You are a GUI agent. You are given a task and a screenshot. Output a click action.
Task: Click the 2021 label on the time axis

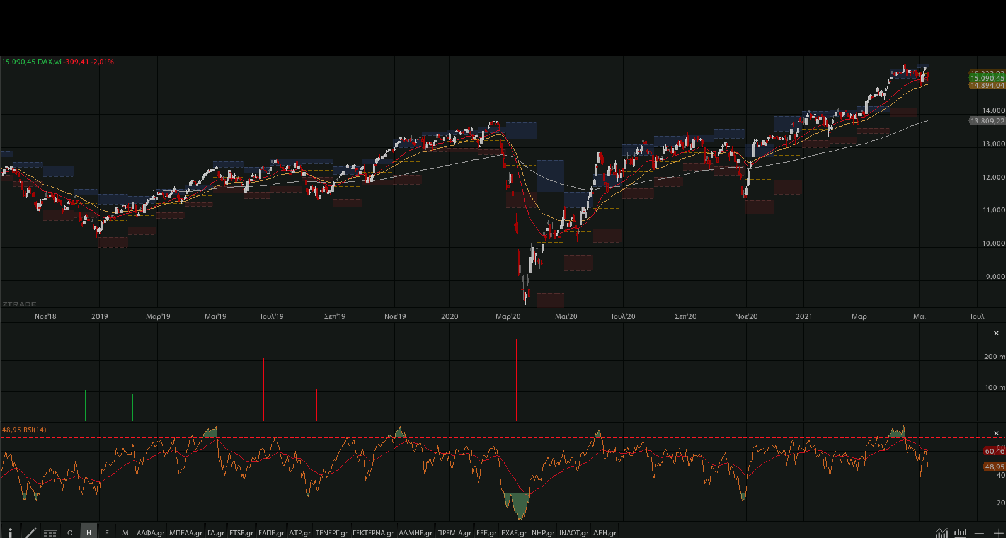803,316
